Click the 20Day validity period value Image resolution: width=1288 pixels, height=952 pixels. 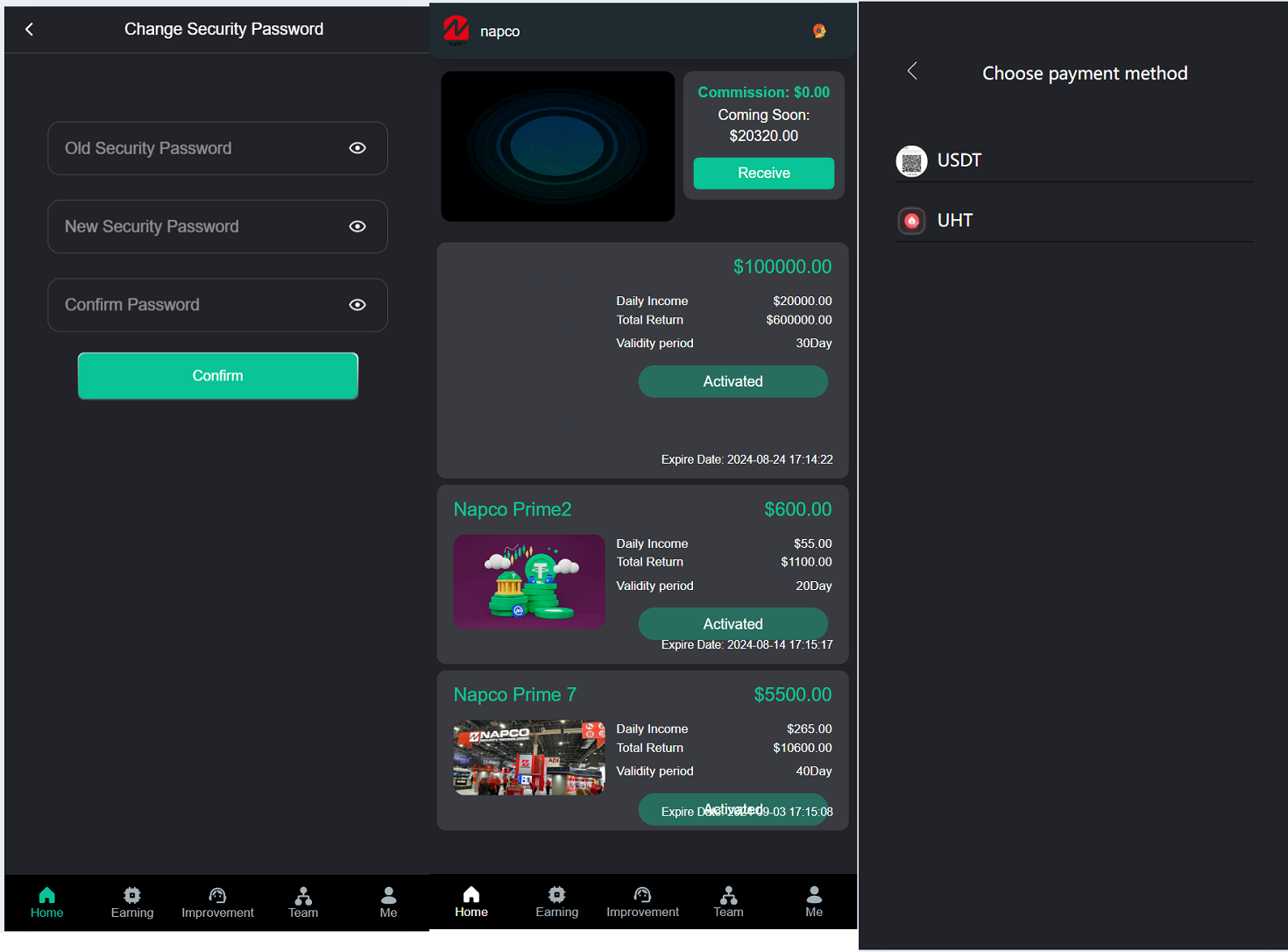814,586
